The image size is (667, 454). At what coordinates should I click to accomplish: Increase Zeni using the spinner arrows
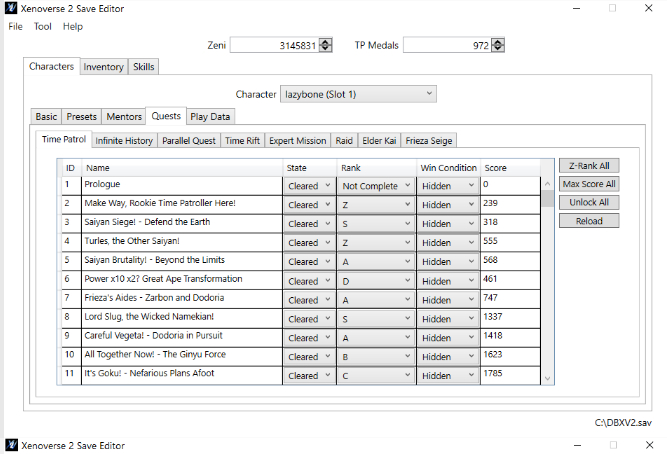click(325, 45)
